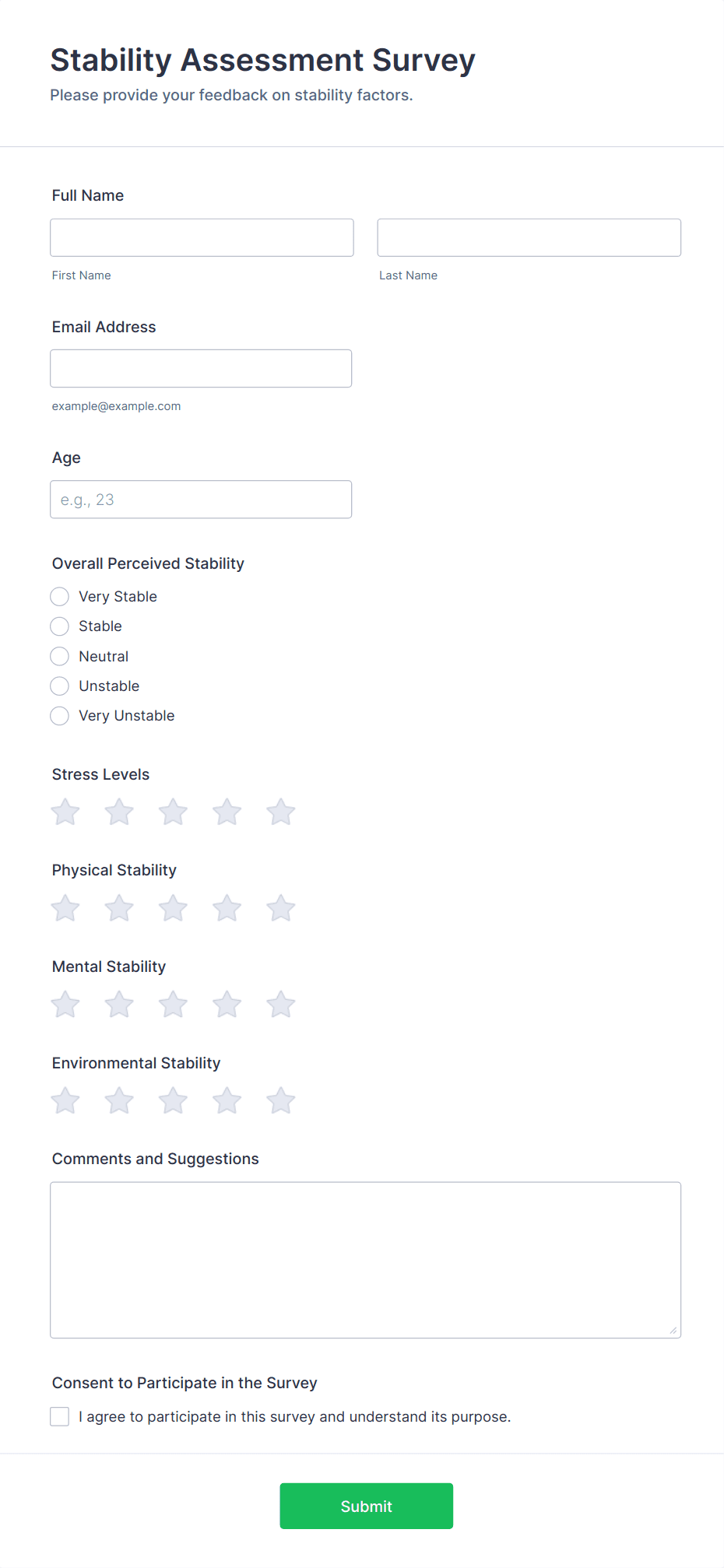Click the Age number field
The width and height of the screenshot is (724, 1568).
[201, 500]
